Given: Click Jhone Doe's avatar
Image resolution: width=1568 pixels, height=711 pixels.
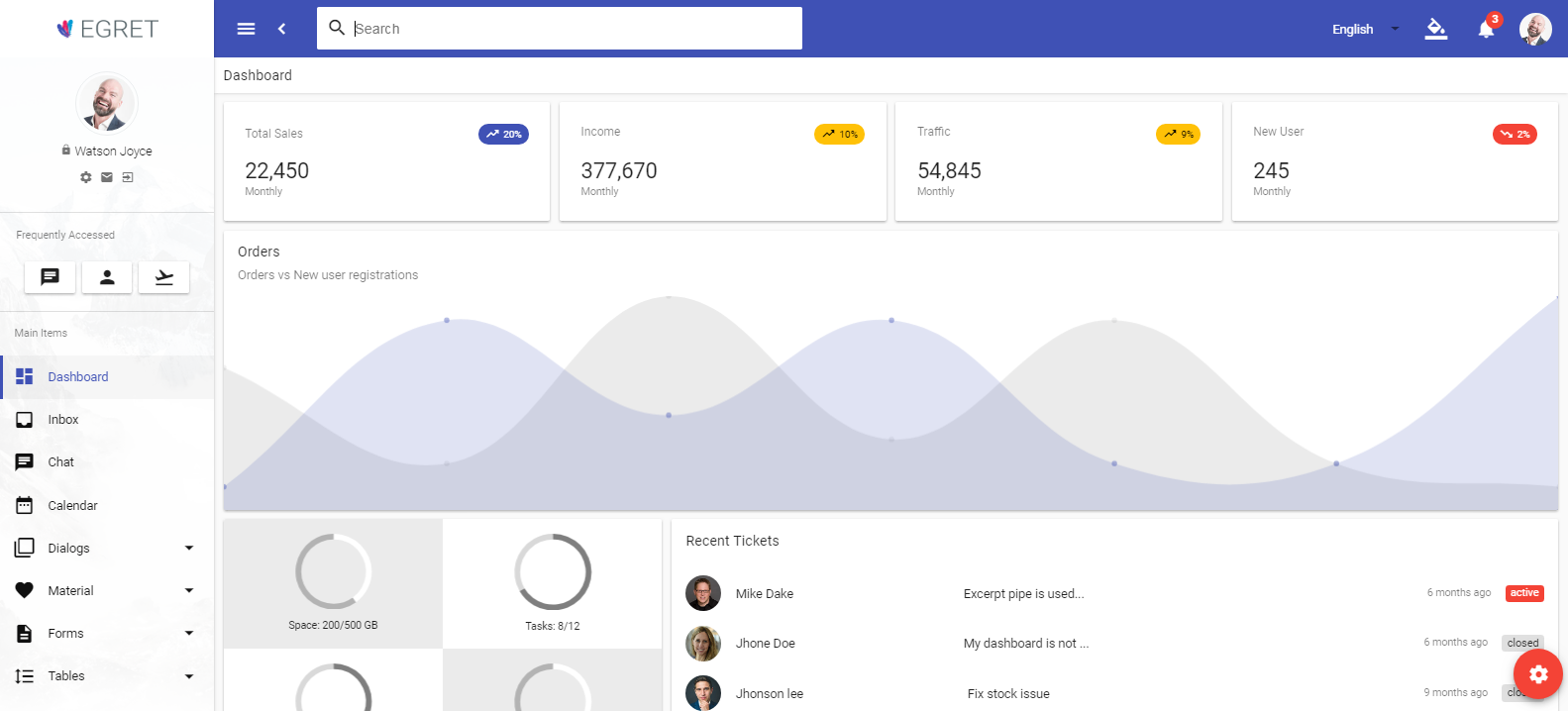Looking at the screenshot, I should (703, 644).
